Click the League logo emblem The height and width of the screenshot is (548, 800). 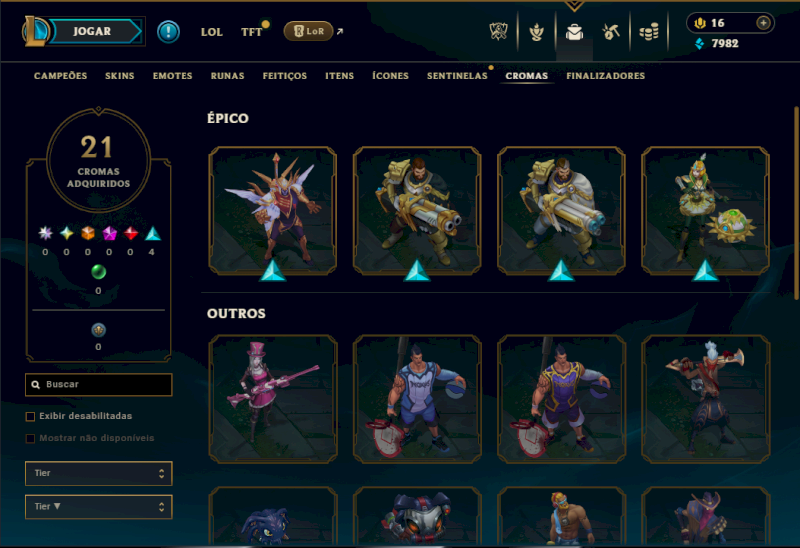tap(35, 31)
